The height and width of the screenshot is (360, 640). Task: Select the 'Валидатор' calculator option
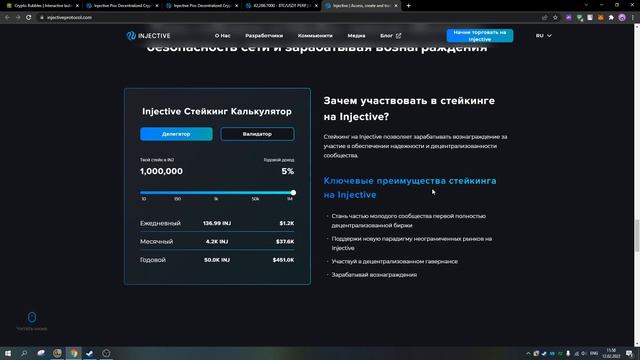257,134
